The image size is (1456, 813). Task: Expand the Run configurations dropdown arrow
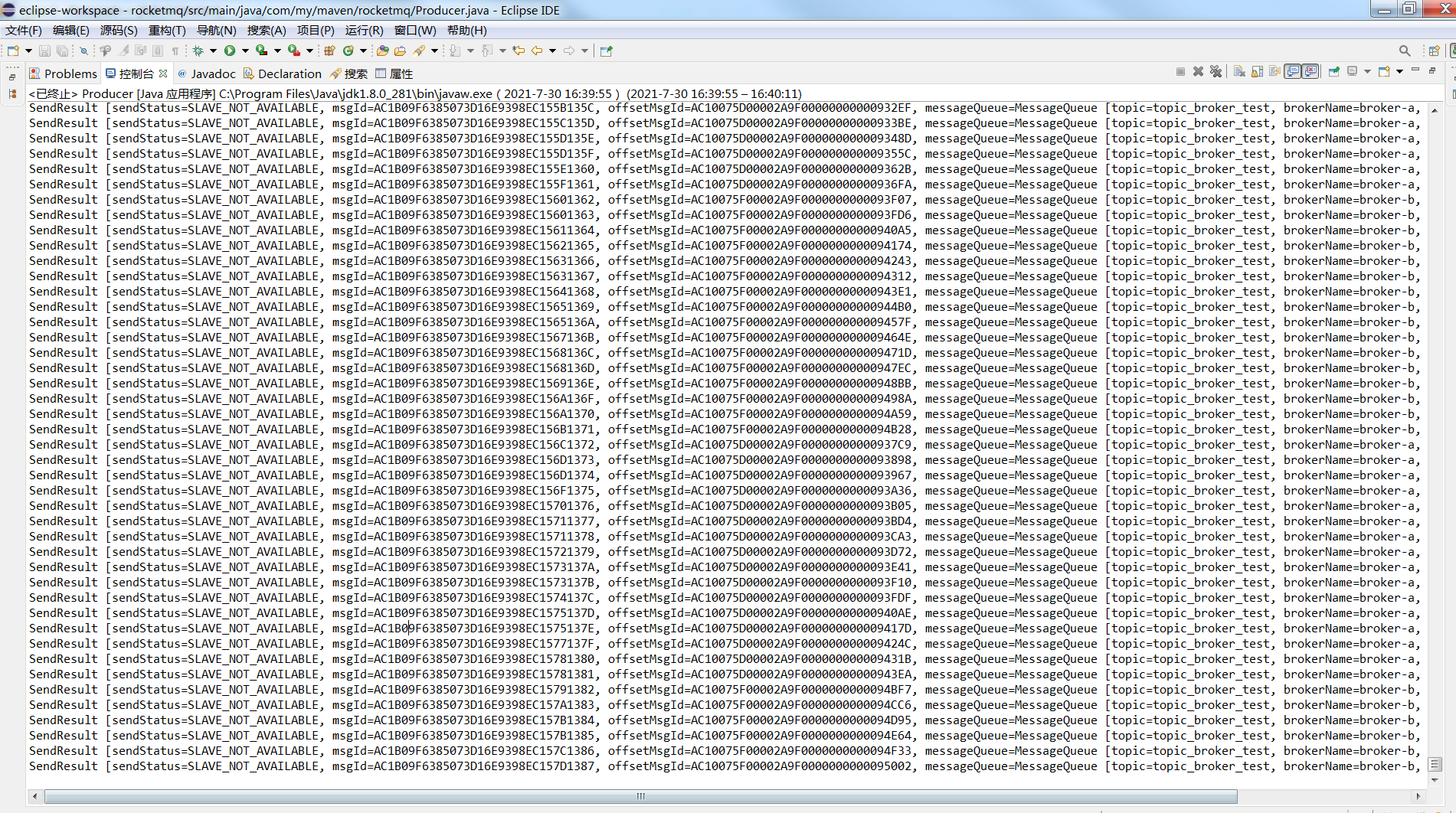(x=245, y=51)
